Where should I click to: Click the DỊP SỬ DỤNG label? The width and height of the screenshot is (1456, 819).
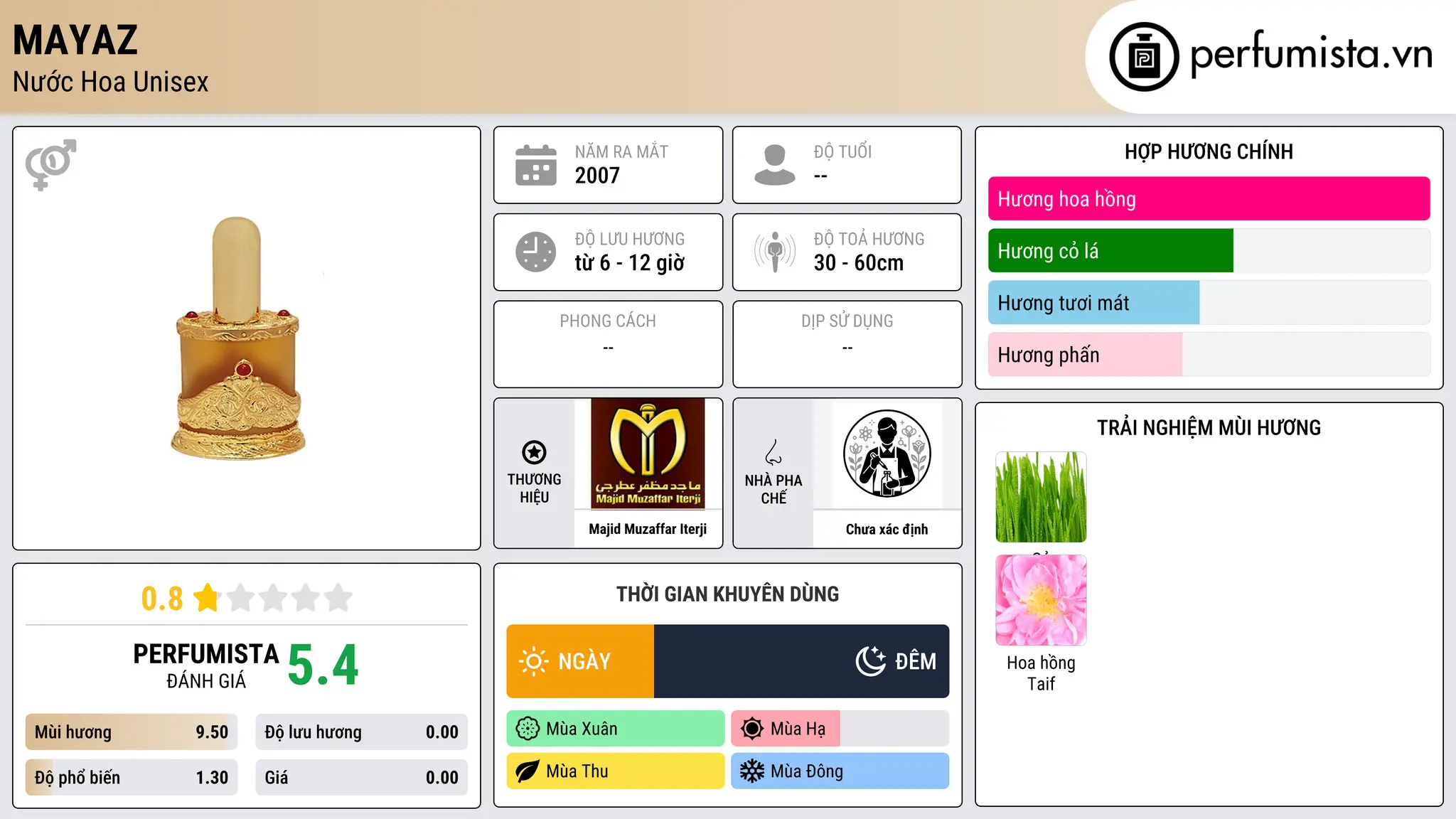pyautogui.click(x=847, y=321)
